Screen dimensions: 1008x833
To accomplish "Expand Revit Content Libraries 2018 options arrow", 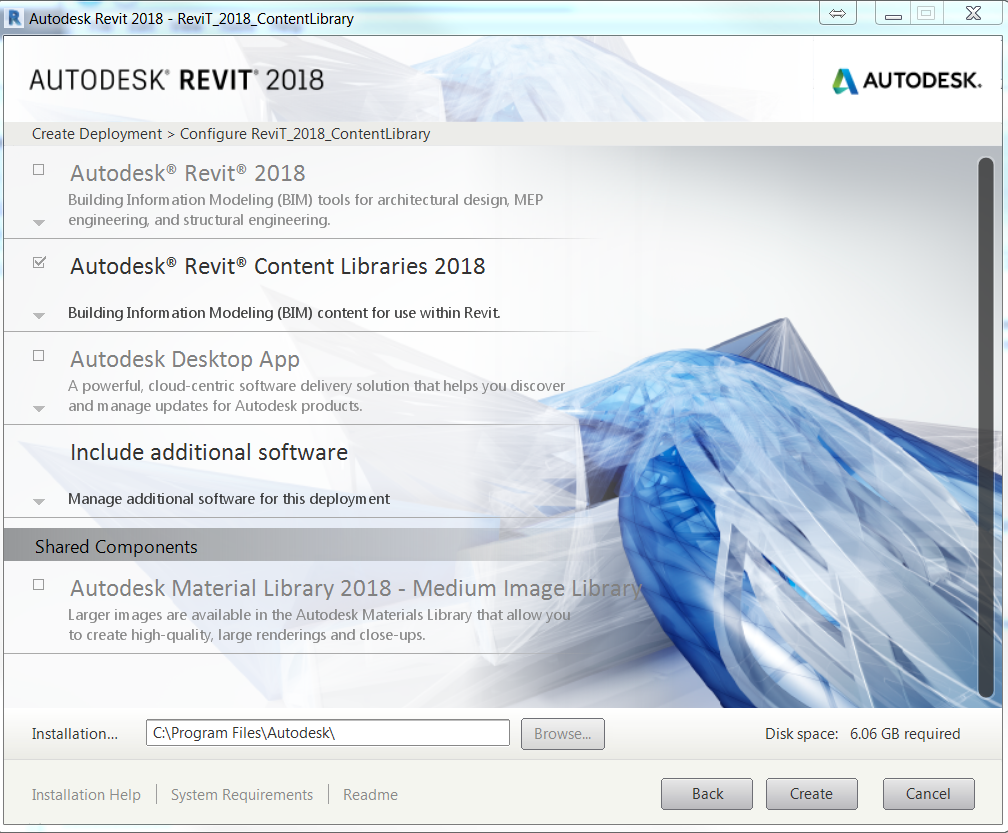I will click(39, 316).
